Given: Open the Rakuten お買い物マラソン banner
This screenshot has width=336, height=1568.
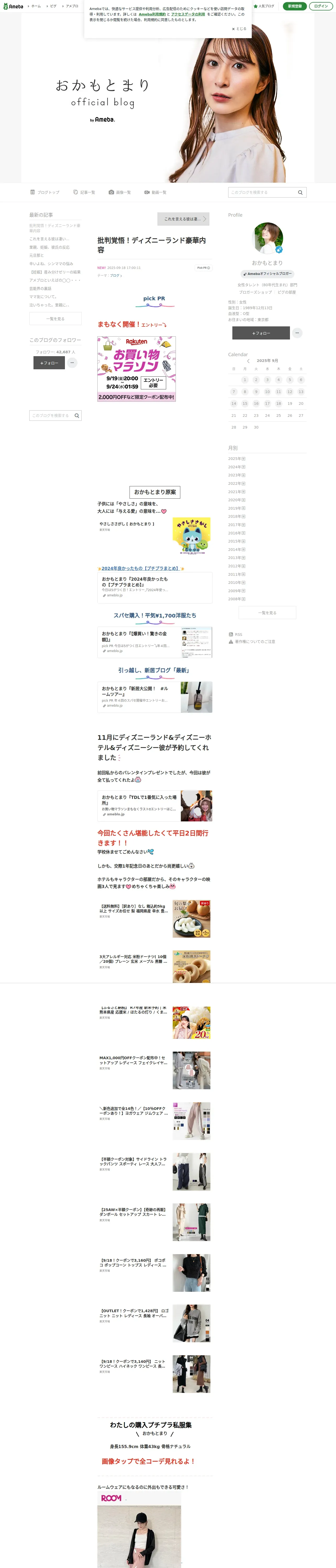Looking at the screenshot, I should tap(137, 368).
